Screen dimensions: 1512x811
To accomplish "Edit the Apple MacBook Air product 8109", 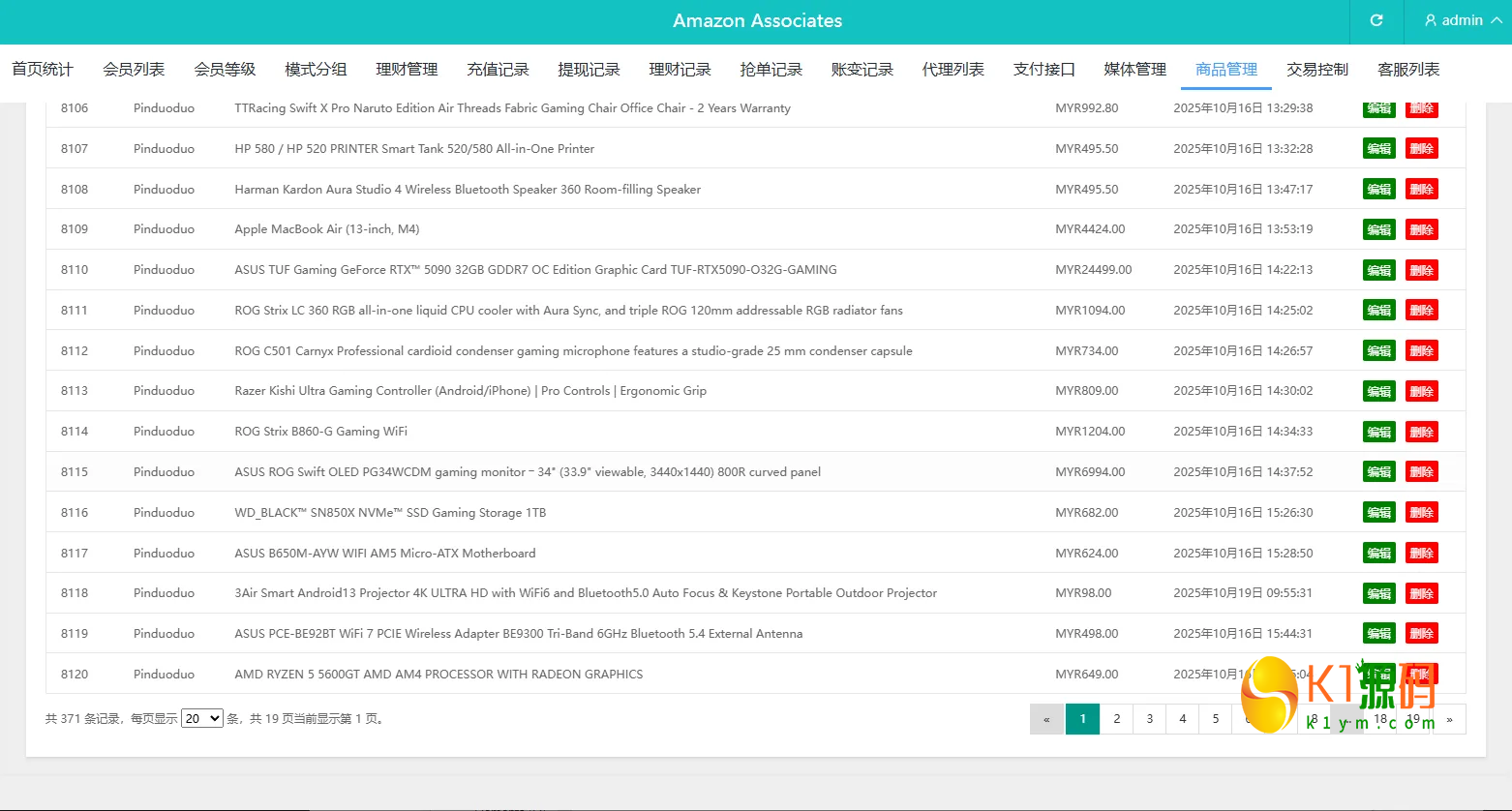I will click(1378, 229).
